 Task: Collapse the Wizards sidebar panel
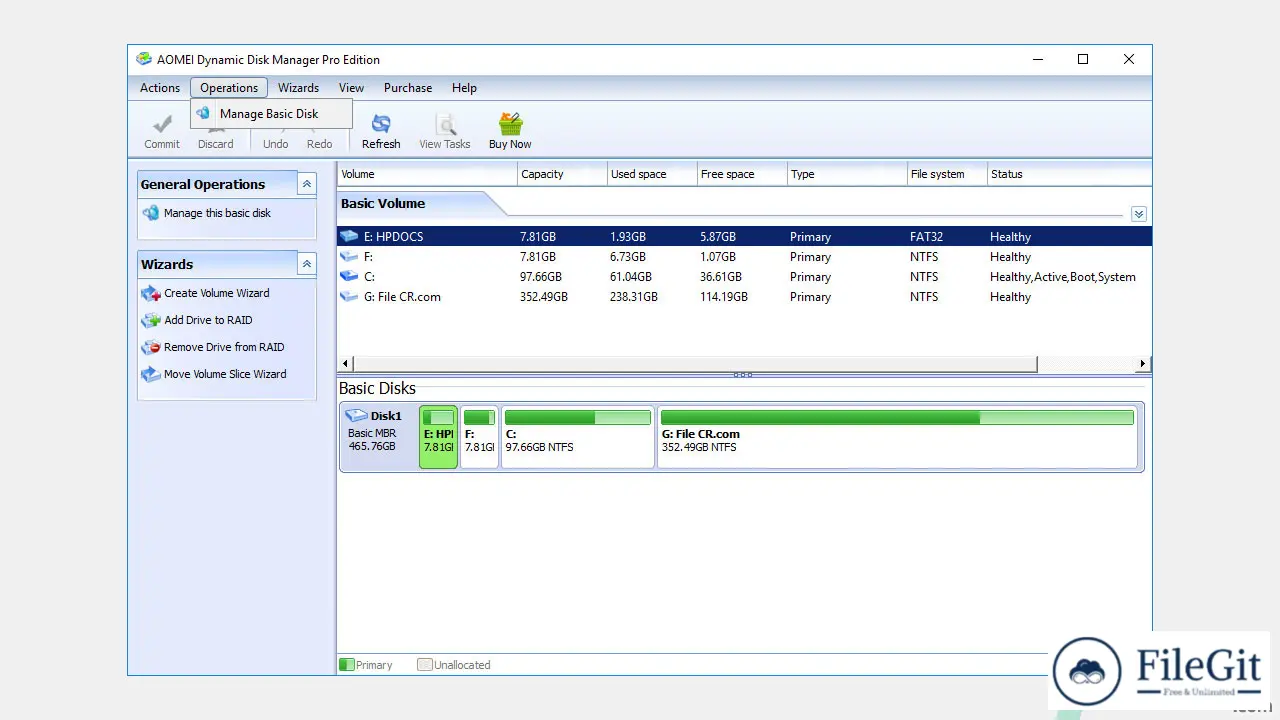pos(307,264)
